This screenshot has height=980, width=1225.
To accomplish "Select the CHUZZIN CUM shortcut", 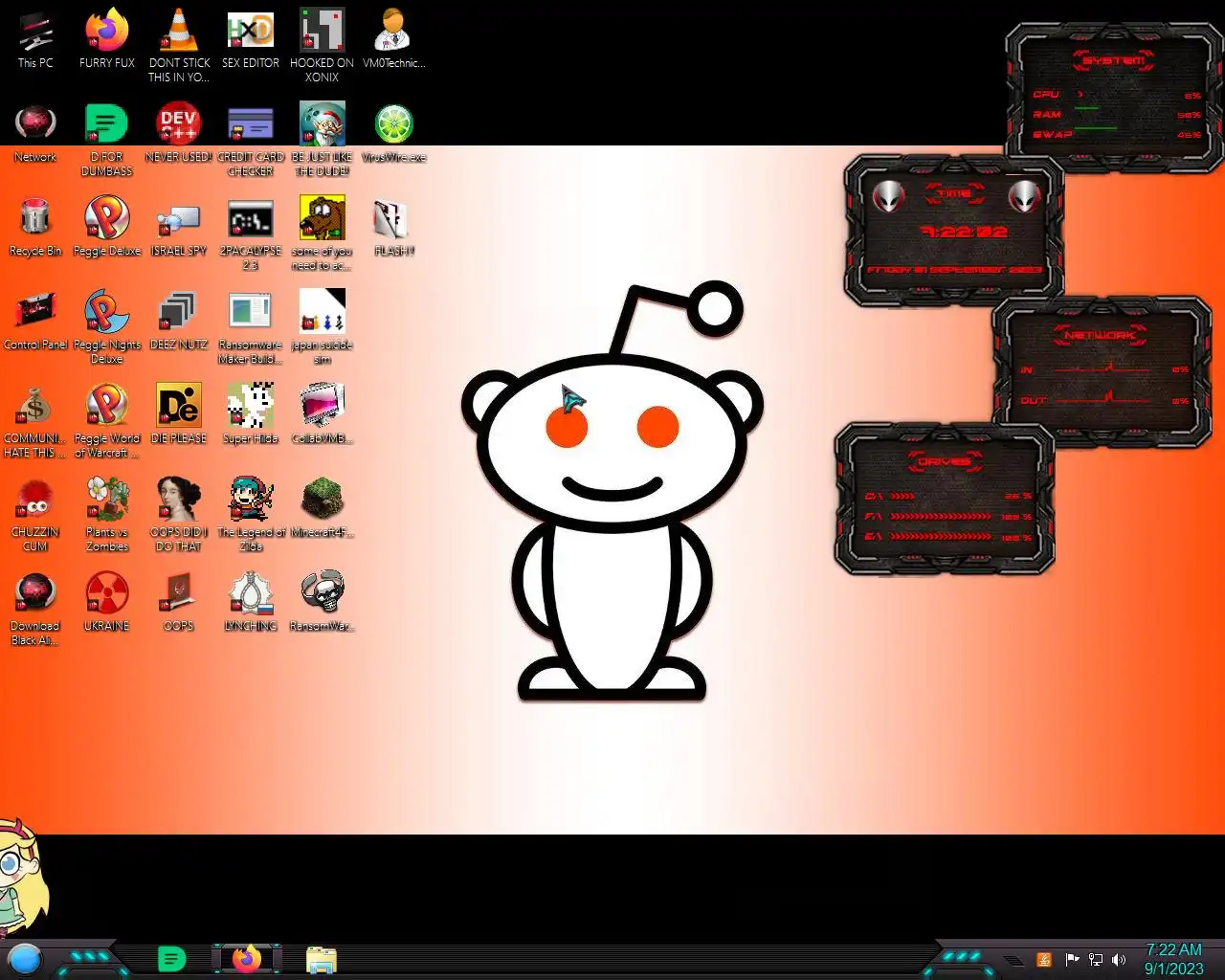I will (x=35, y=515).
